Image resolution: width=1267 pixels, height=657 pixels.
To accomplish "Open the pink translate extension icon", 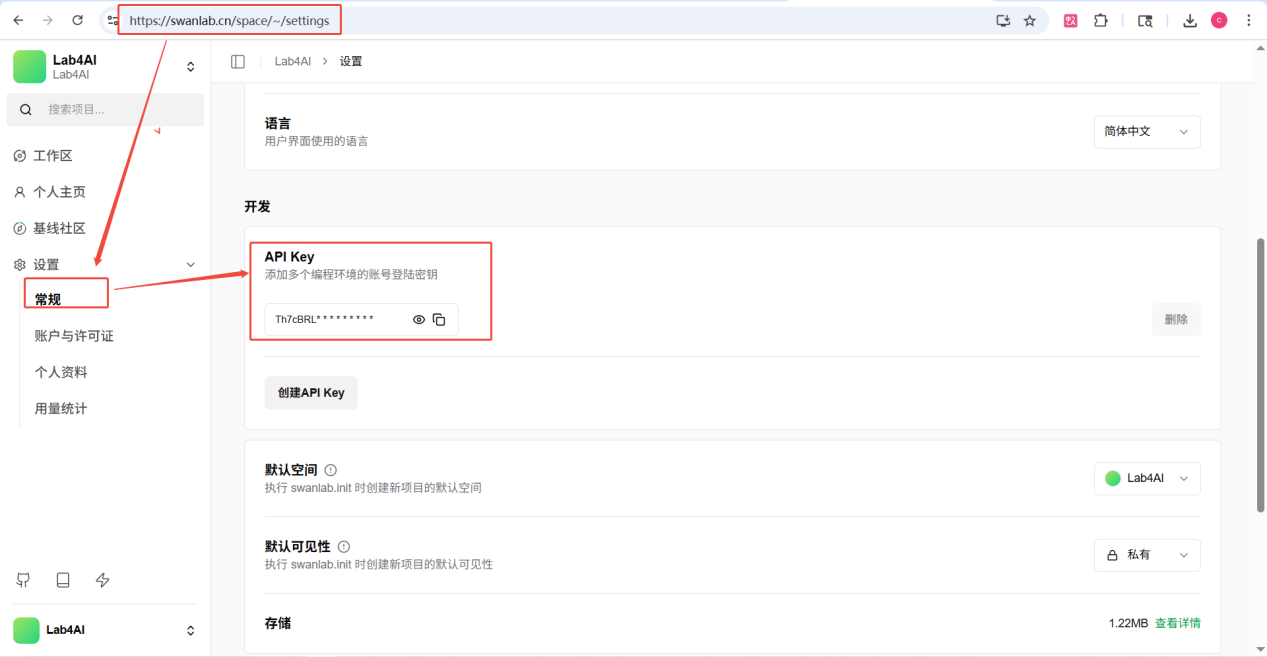I will click(1071, 20).
